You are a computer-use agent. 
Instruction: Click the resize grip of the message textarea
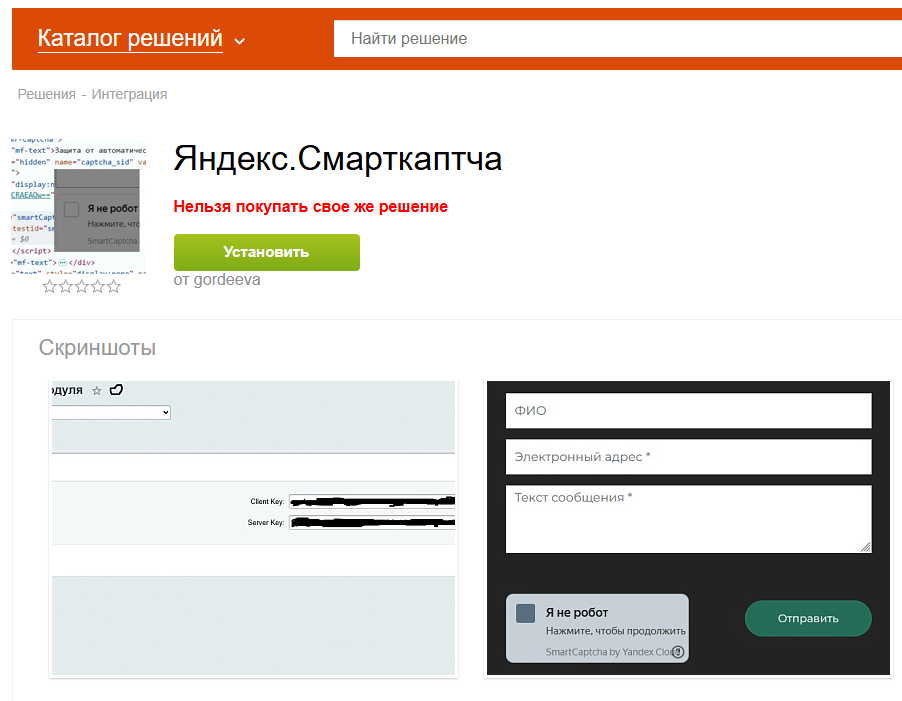[865, 546]
